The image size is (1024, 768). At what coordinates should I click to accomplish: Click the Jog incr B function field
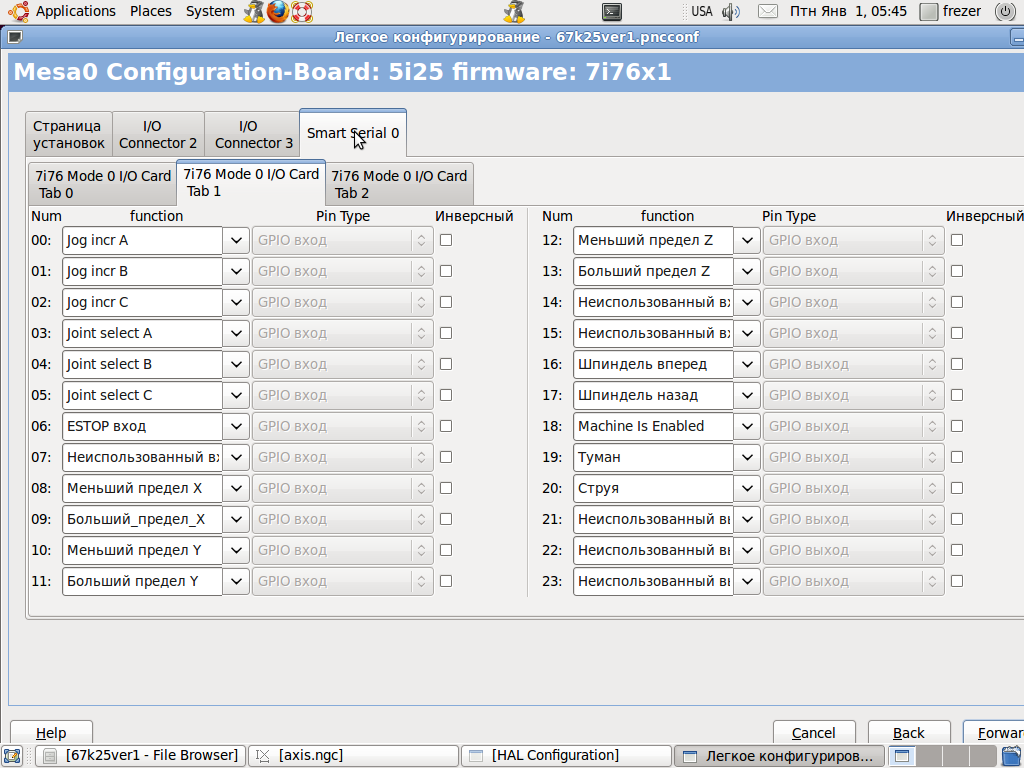tap(142, 271)
